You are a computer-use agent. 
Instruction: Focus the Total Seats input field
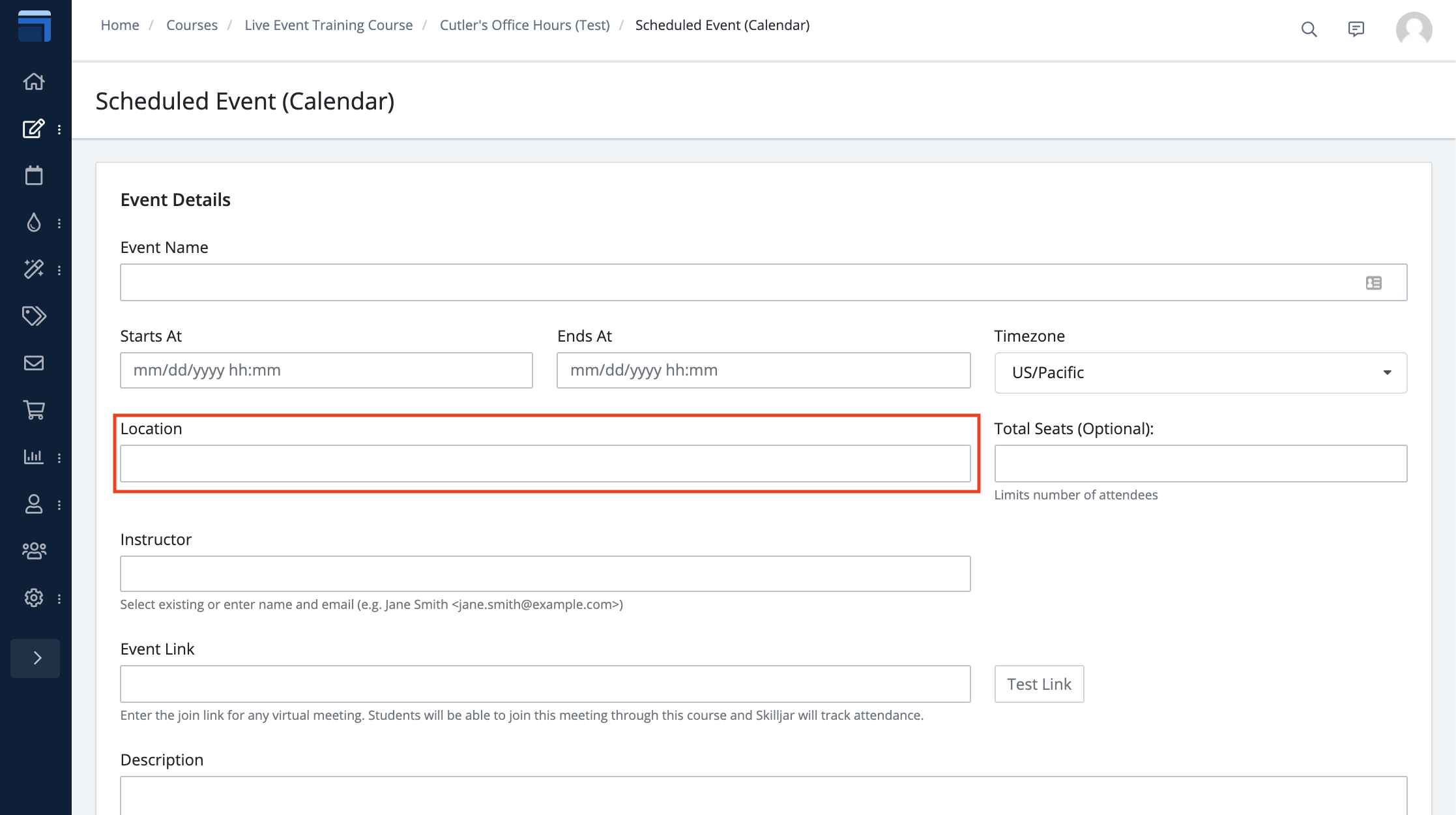tap(1201, 464)
